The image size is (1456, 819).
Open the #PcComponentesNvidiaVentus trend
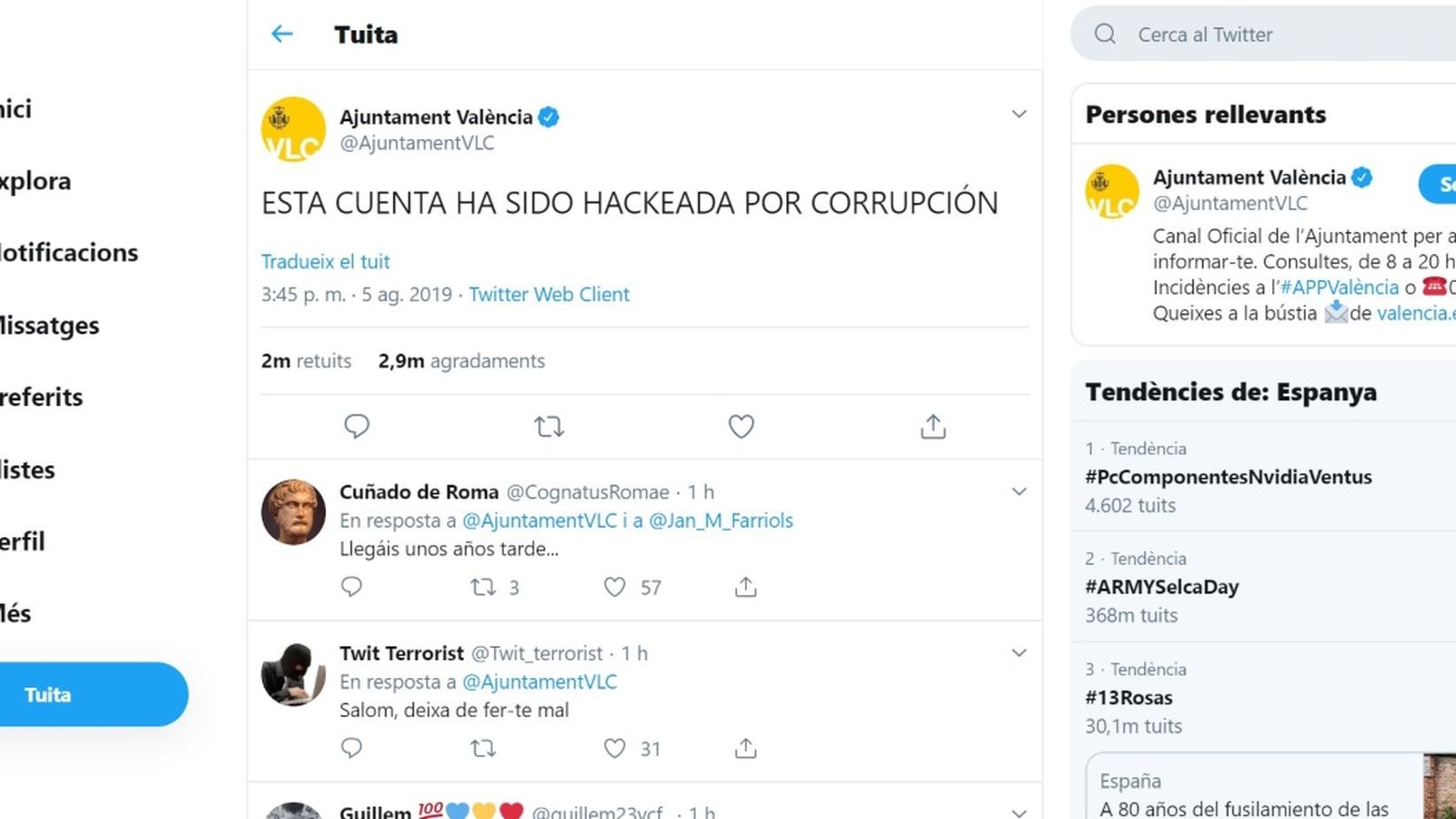(1229, 476)
